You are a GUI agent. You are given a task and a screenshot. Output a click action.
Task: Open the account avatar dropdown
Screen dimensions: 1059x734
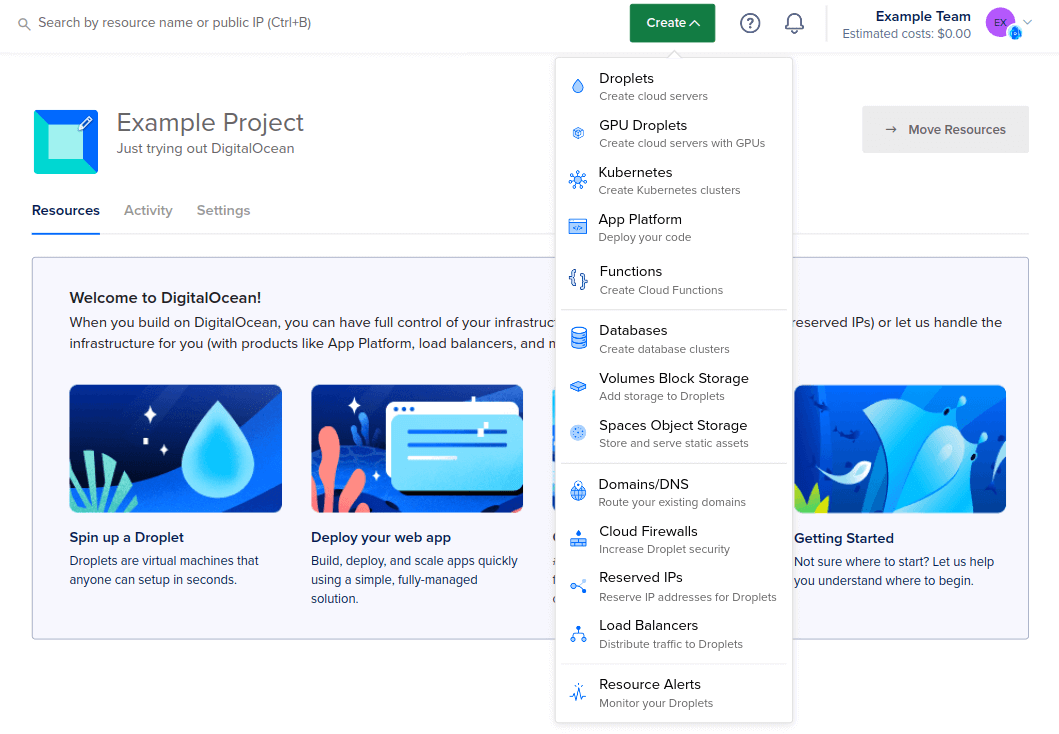pyautogui.click(x=1007, y=22)
